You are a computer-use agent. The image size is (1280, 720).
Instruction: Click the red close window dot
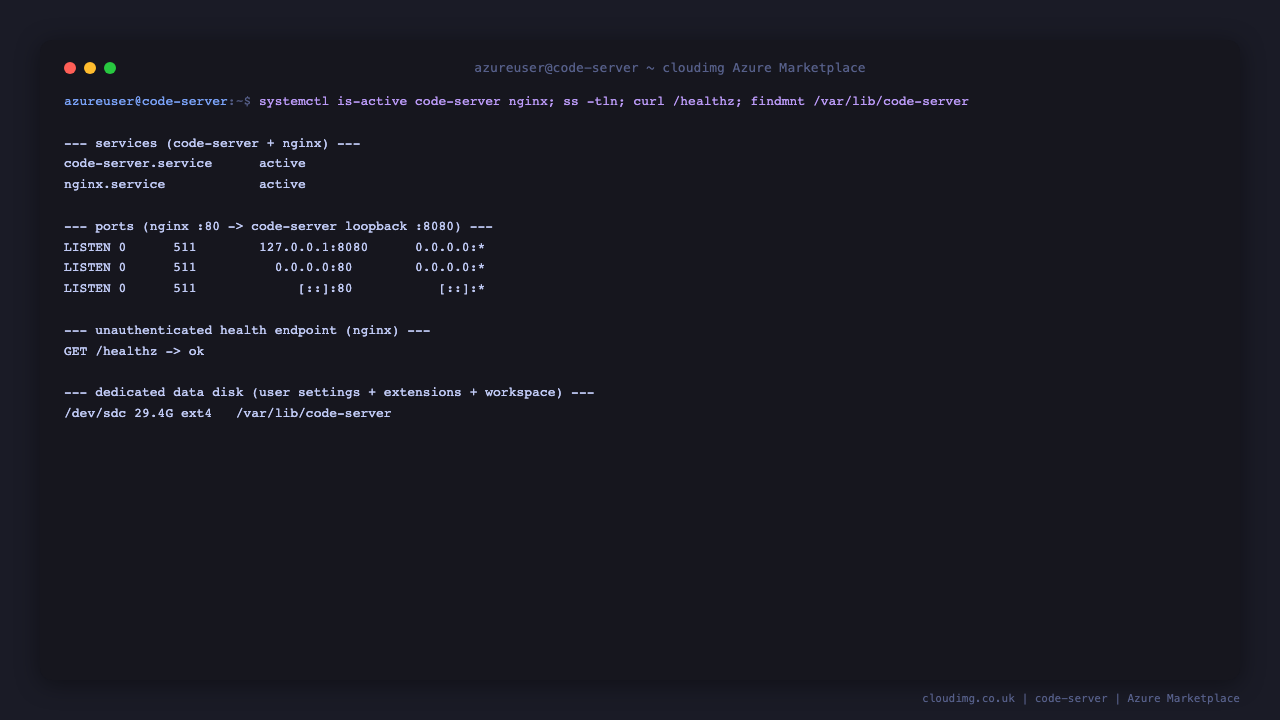pyautogui.click(x=70, y=68)
